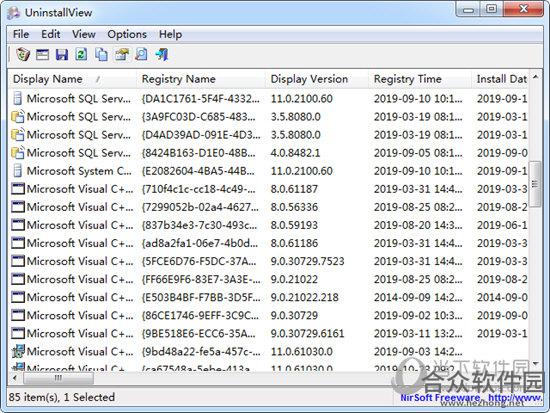Click icon of the Visual C++ 8.0.61187 row
The width and height of the screenshot is (550, 413).
pos(18,189)
